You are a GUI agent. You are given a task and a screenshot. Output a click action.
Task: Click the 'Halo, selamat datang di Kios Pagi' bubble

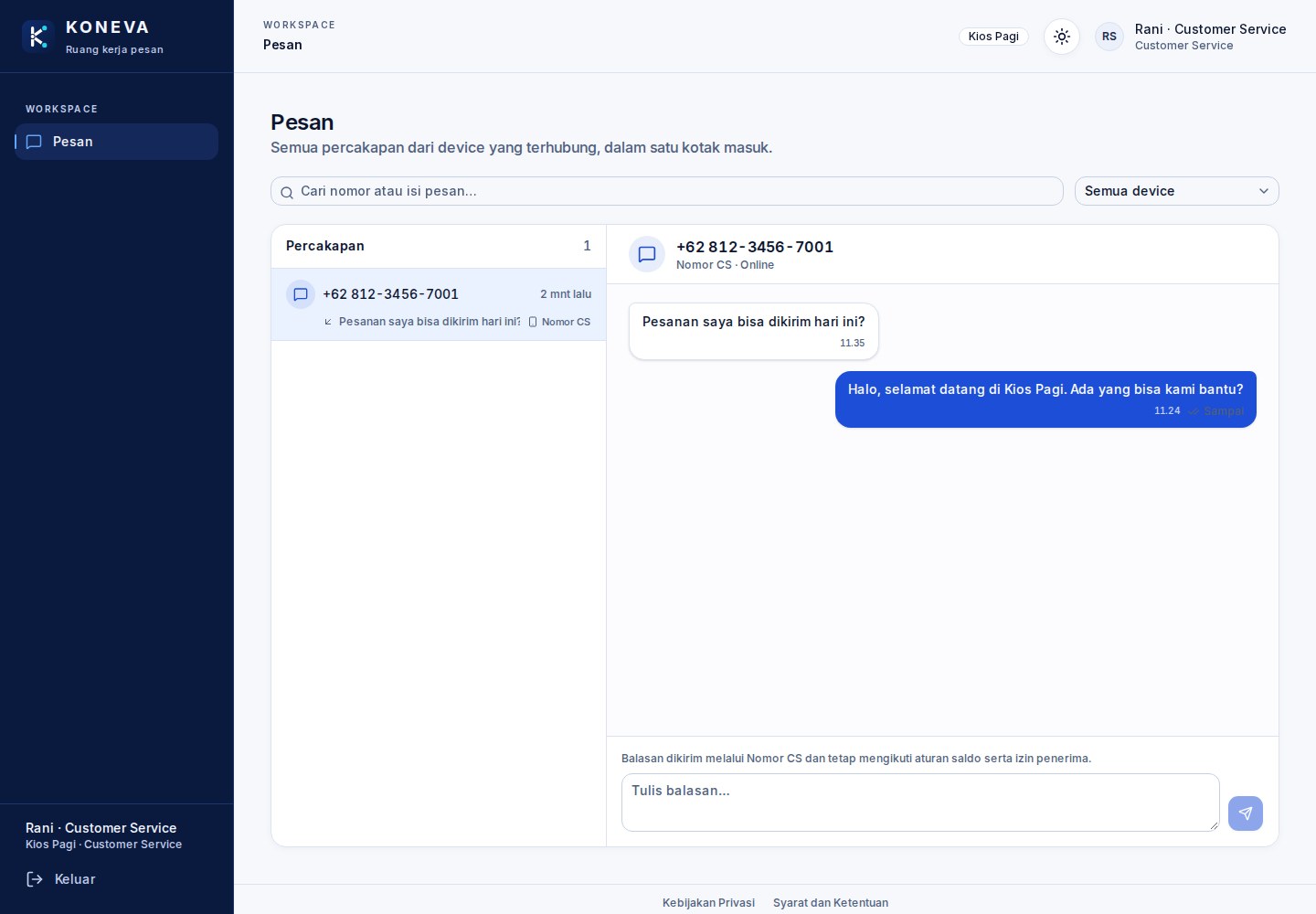[1045, 399]
